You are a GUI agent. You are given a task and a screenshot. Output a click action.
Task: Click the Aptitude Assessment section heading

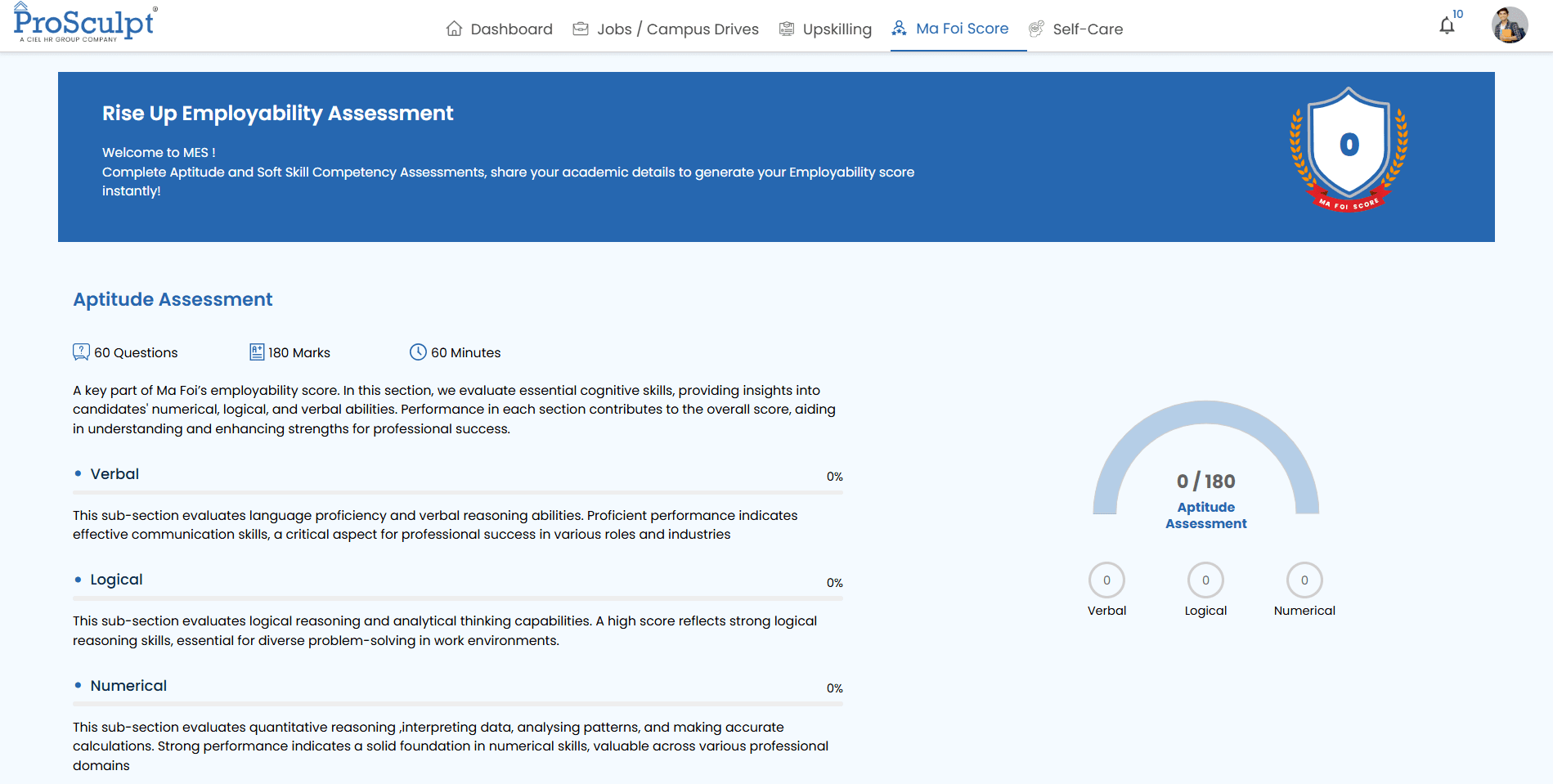[x=173, y=299]
